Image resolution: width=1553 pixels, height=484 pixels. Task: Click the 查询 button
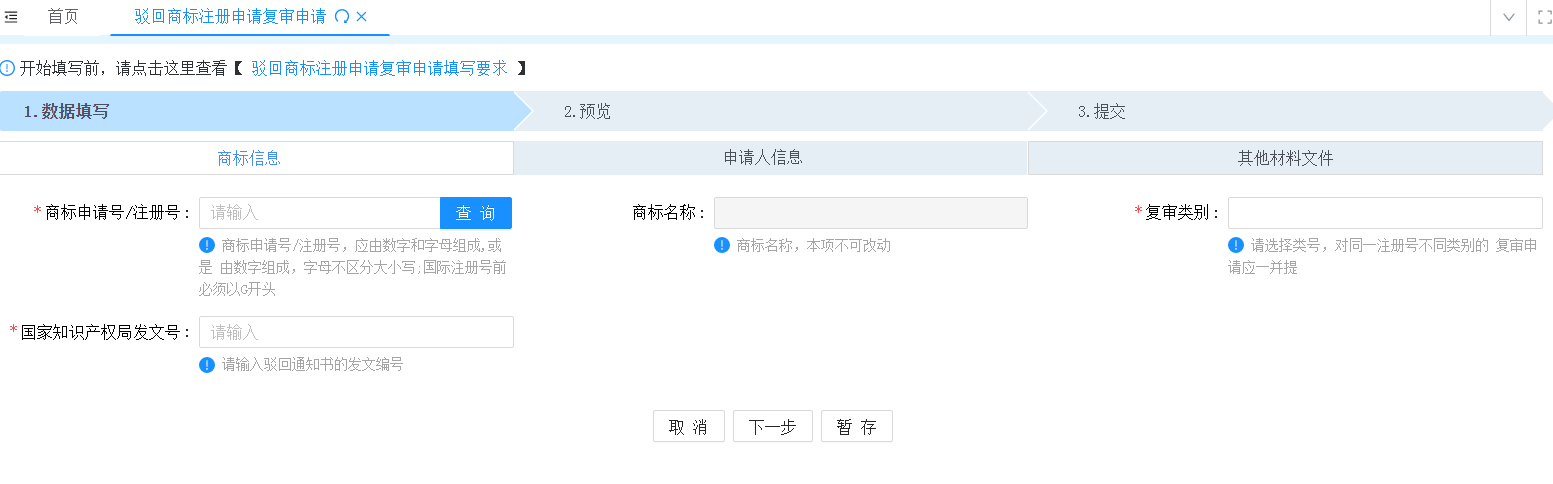pyautogui.click(x=476, y=213)
